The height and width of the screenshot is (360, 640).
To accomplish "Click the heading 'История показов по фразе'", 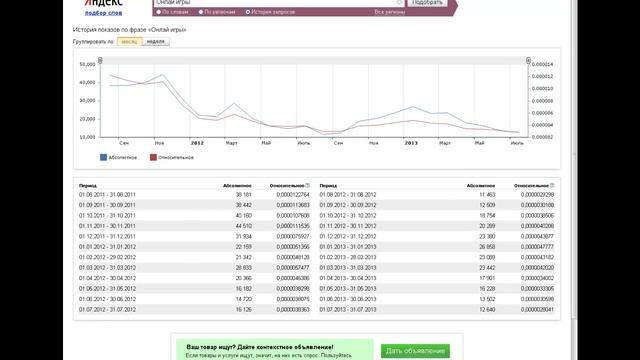I will (129, 30).
